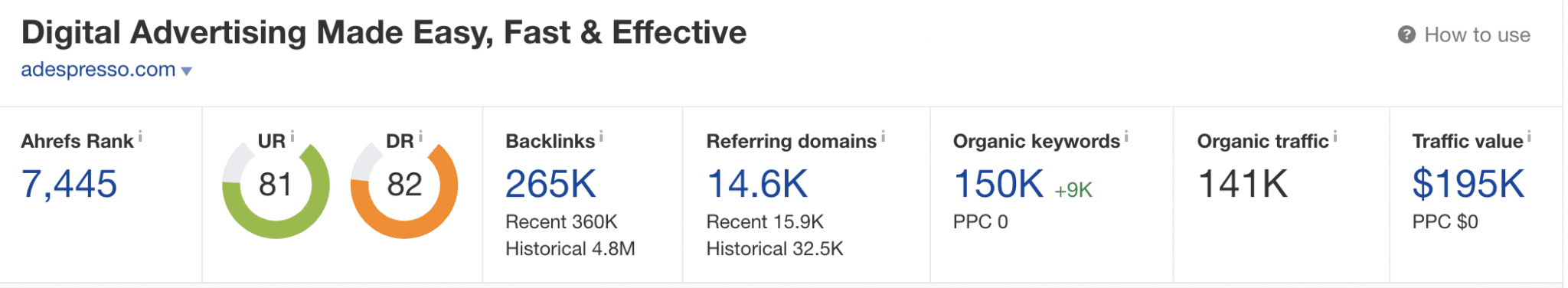
Task: Click the How to use question mark icon
Action: click(x=1406, y=34)
